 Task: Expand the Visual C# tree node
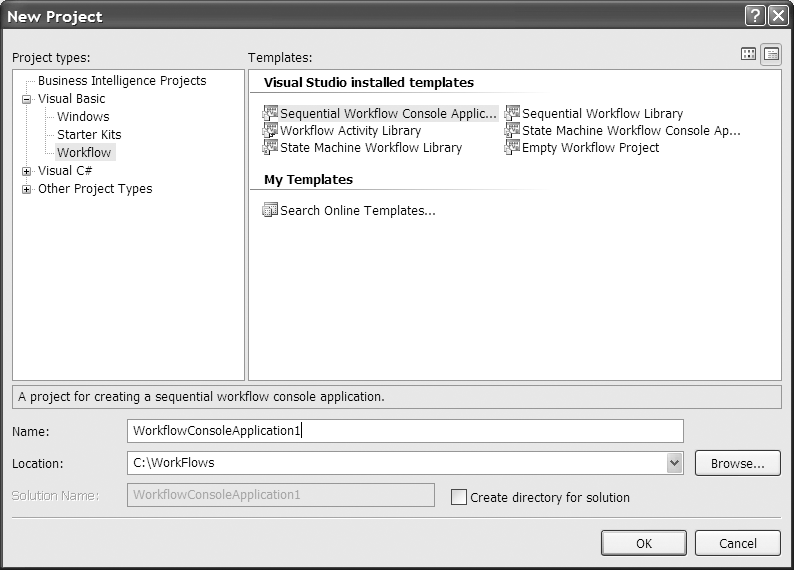(26, 171)
